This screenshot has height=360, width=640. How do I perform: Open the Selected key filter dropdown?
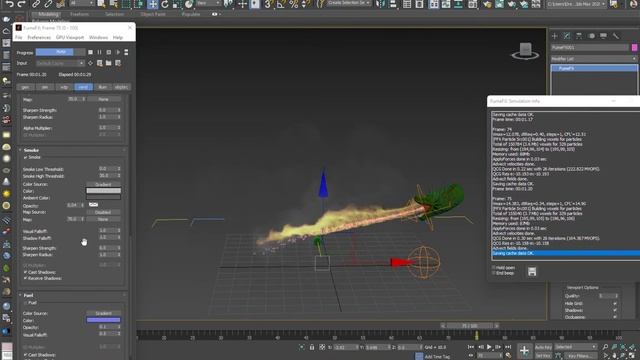[576, 347]
